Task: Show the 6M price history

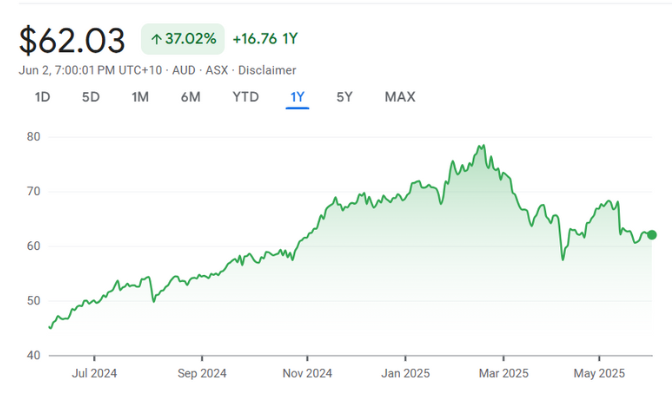Action: [191, 97]
